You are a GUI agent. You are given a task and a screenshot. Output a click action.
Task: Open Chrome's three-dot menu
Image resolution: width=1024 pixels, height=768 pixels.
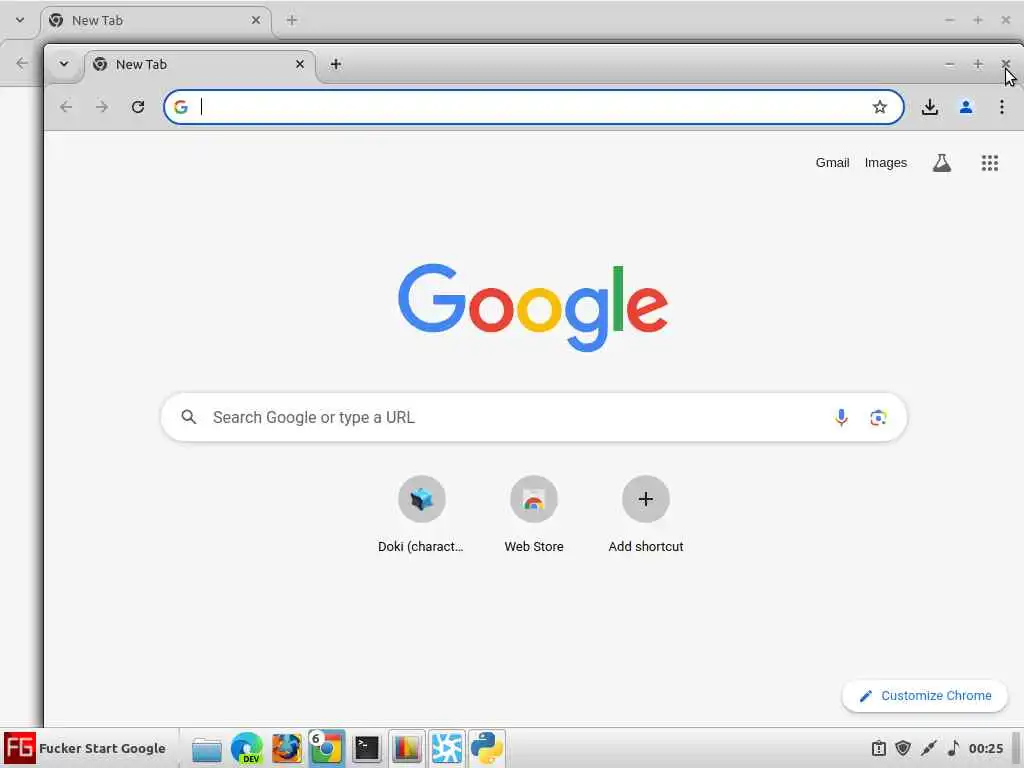[1001, 106]
